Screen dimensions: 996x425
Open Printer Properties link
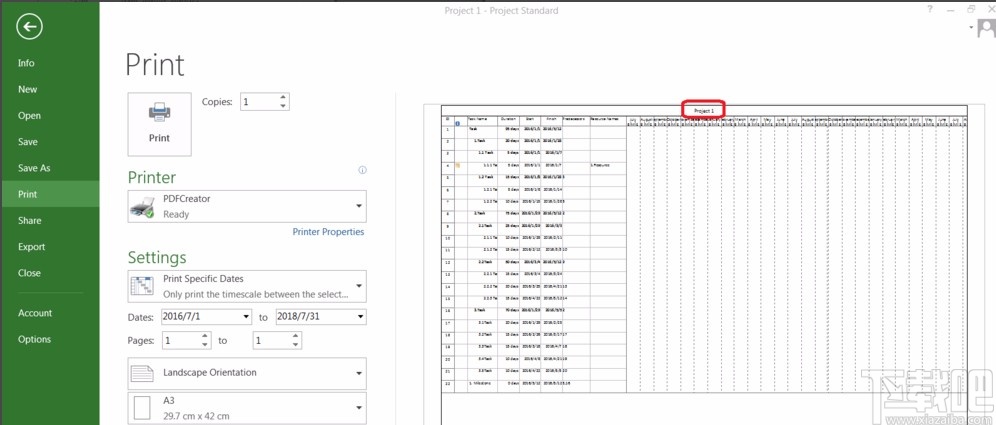[328, 232]
